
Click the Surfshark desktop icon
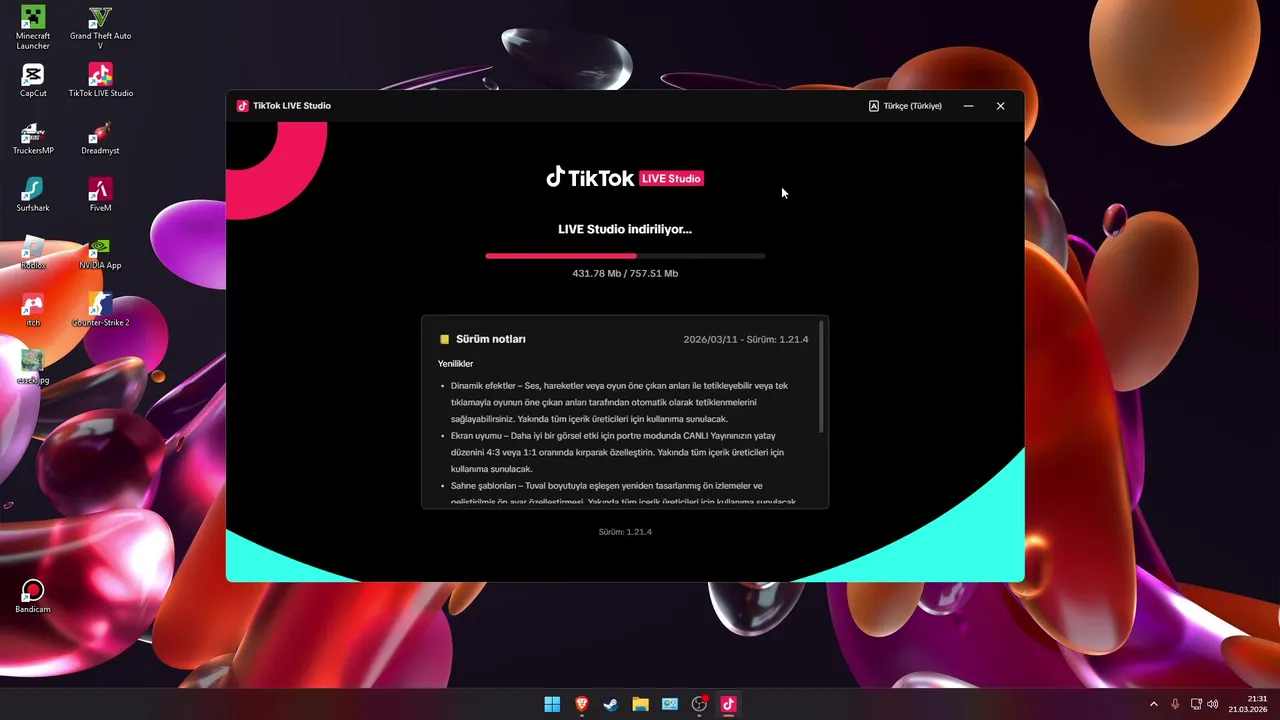pos(33,195)
